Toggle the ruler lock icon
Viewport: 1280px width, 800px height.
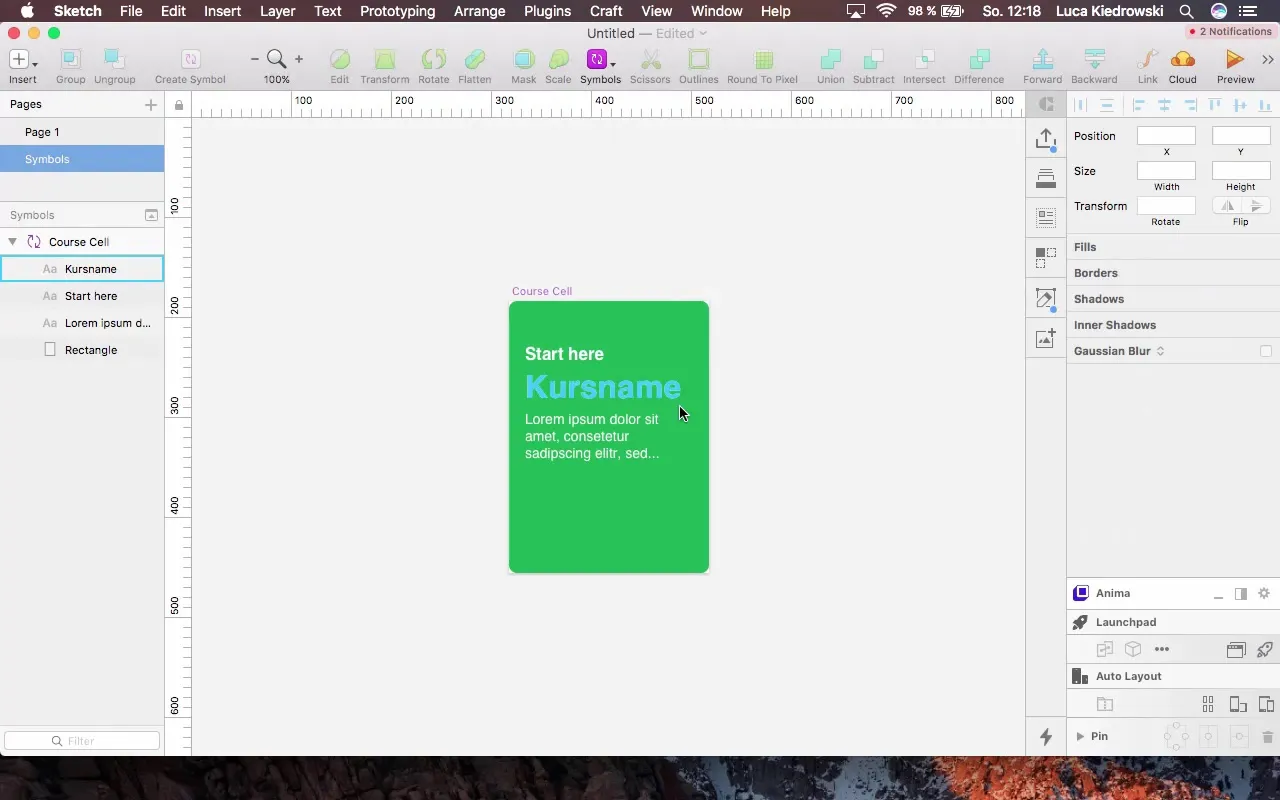coord(178,105)
